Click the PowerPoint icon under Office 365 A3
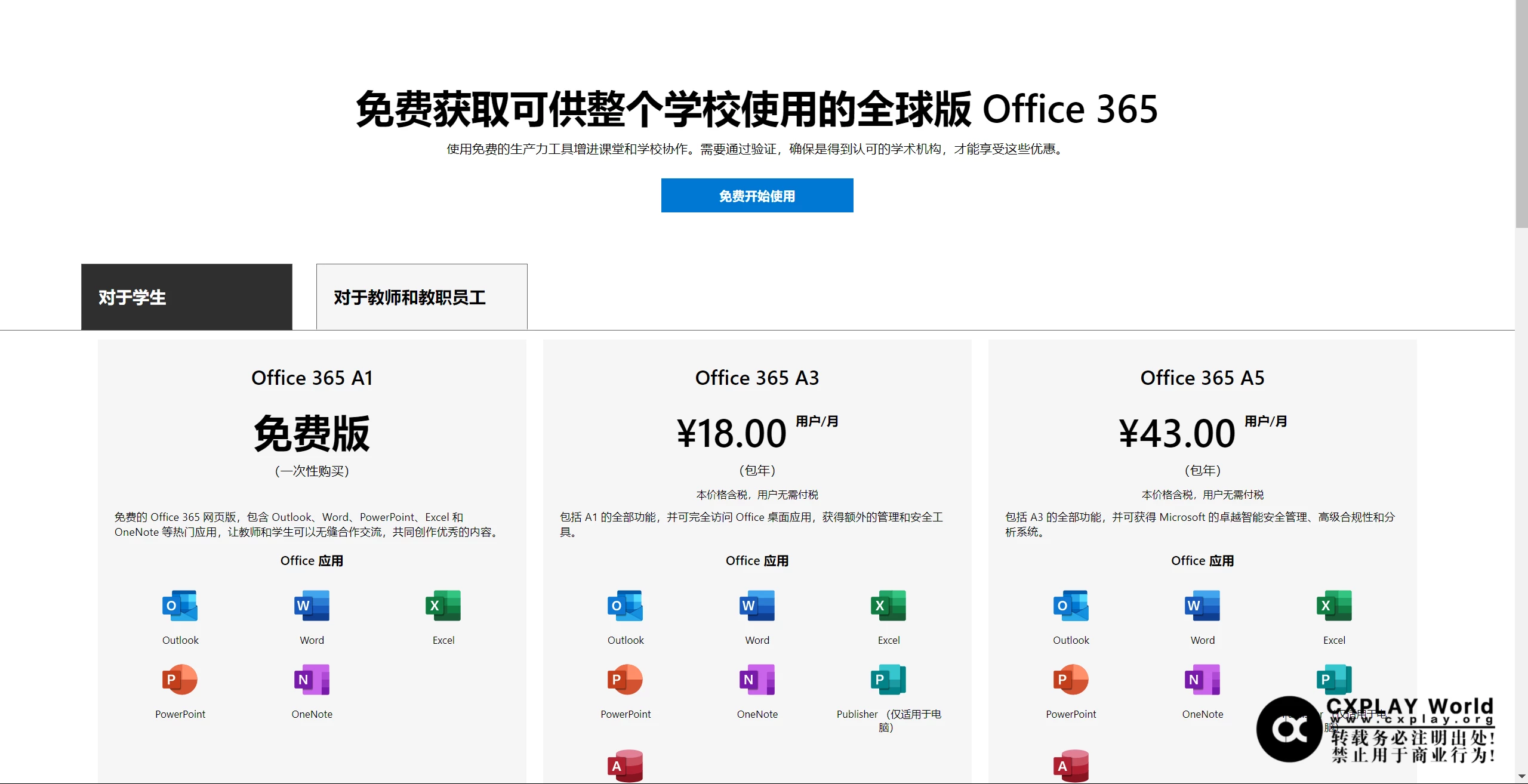Screen dimensions: 1528x784 pyautogui.click(x=626, y=680)
